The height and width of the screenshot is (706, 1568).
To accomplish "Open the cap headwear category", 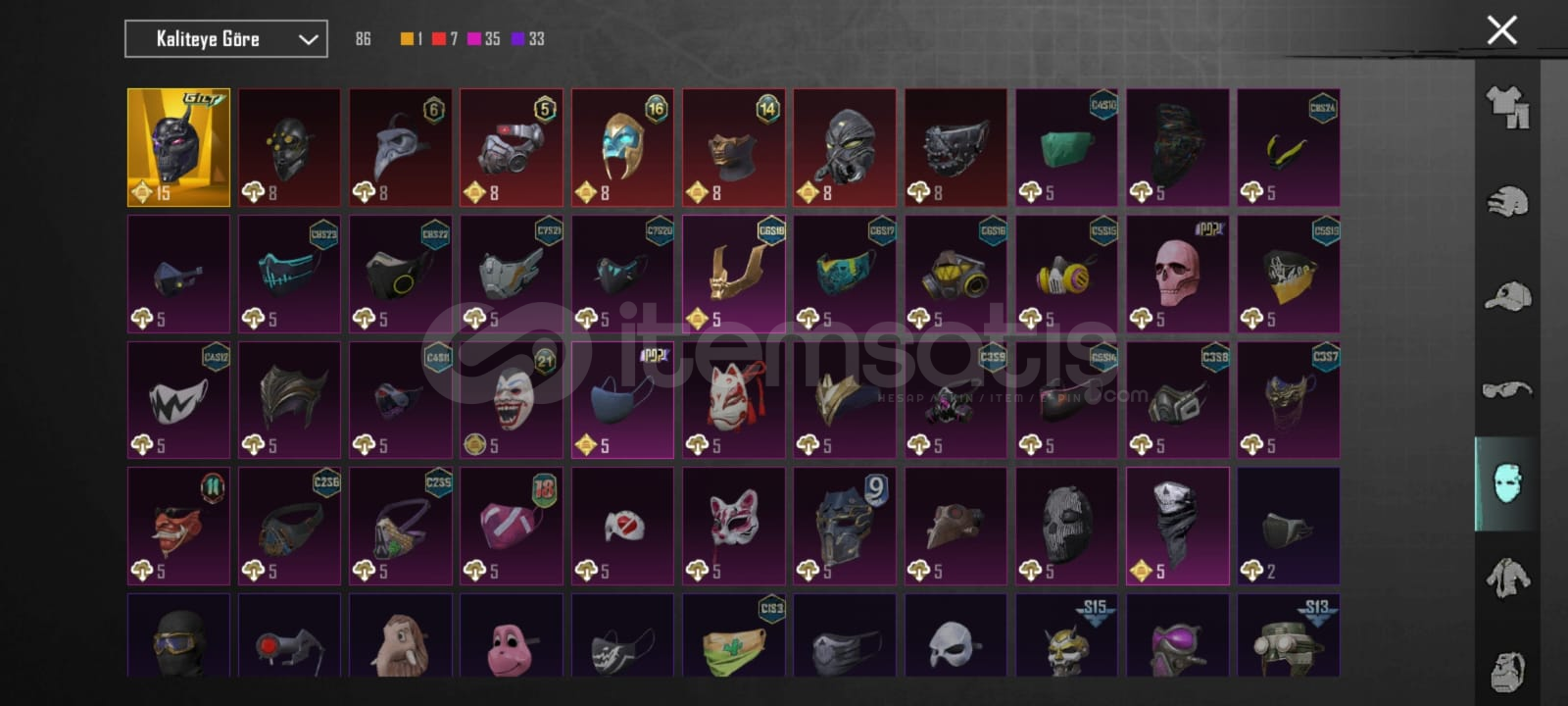I will point(1507,295).
